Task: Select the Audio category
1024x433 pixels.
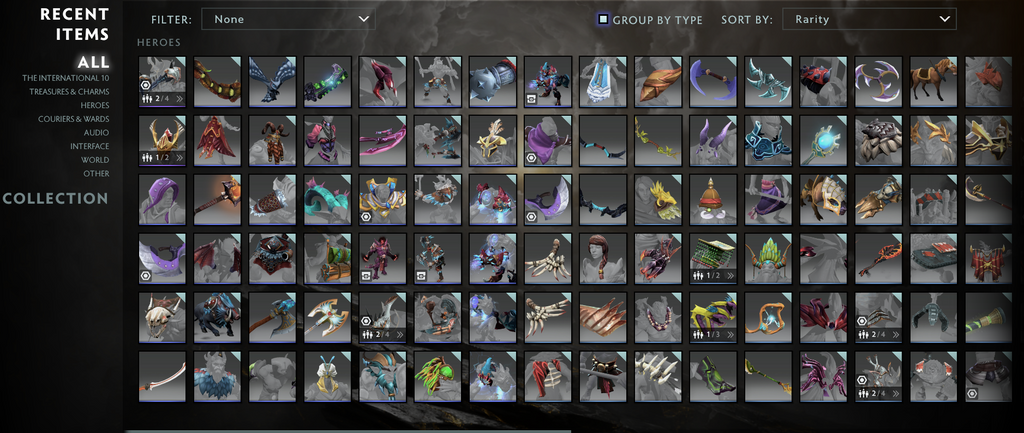Action: tap(96, 133)
